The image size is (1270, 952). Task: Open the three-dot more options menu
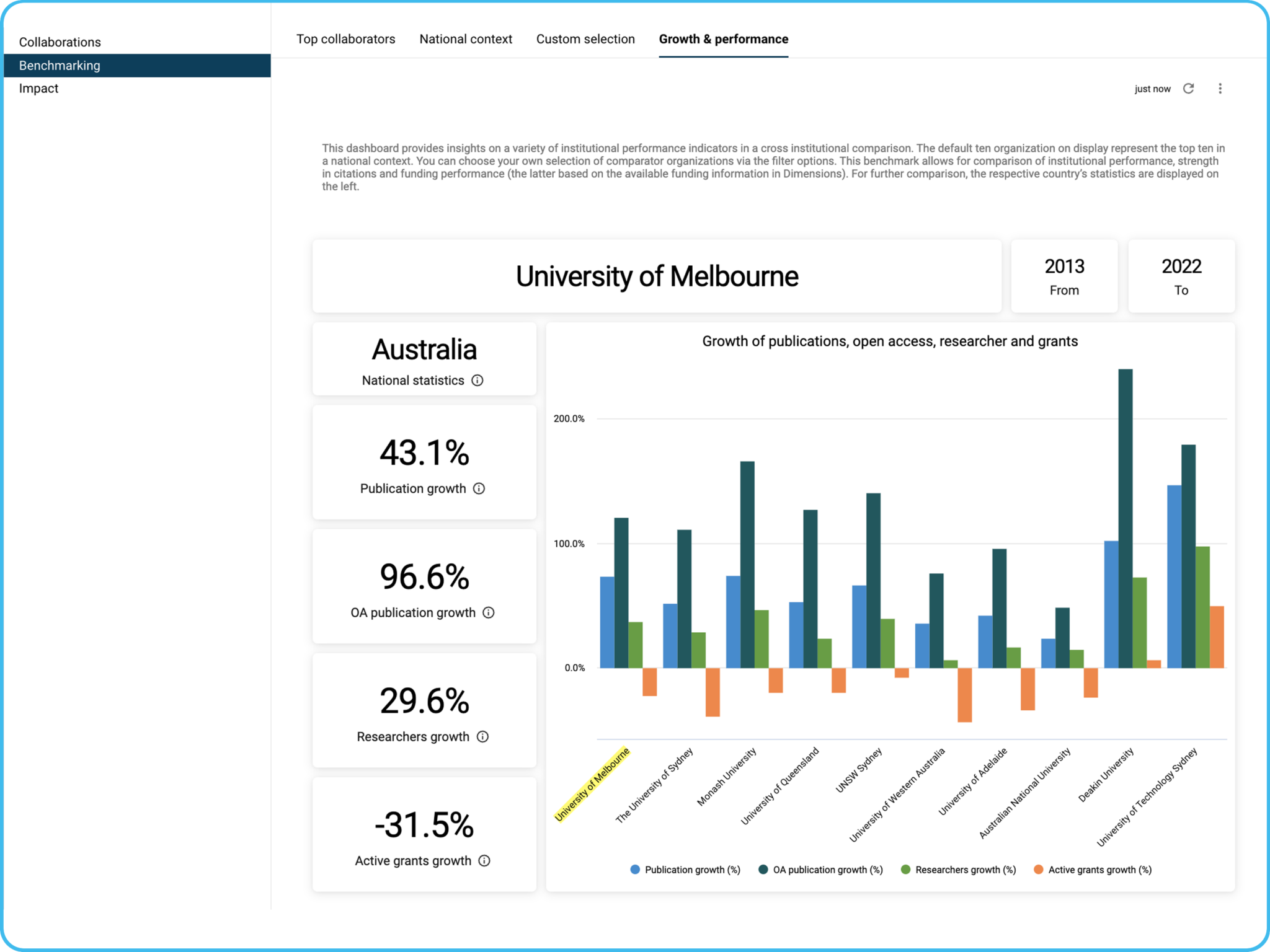(x=1220, y=89)
